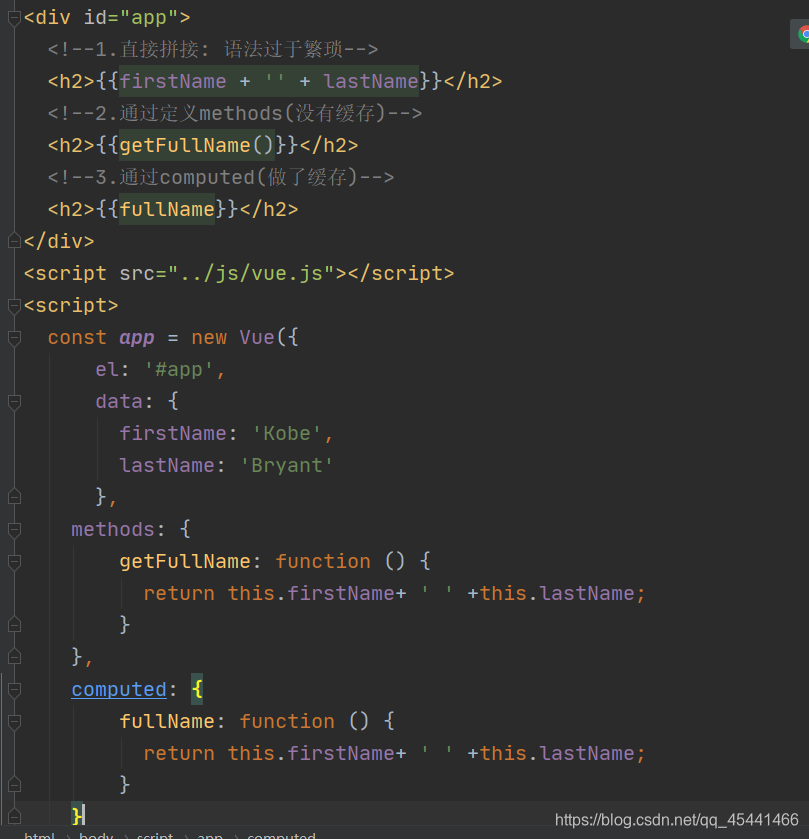The image size is (809, 839).
Task: Click comment mentioning computed(做了缓存)
Action: (220, 177)
